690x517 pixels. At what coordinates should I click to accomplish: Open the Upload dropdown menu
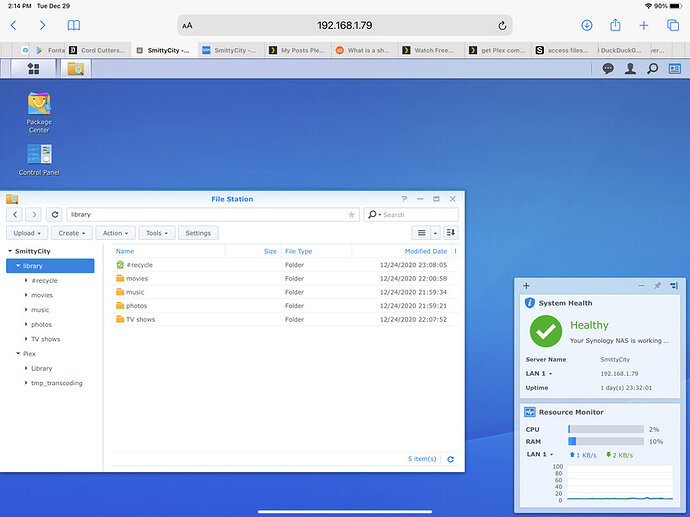pyautogui.click(x=27, y=233)
